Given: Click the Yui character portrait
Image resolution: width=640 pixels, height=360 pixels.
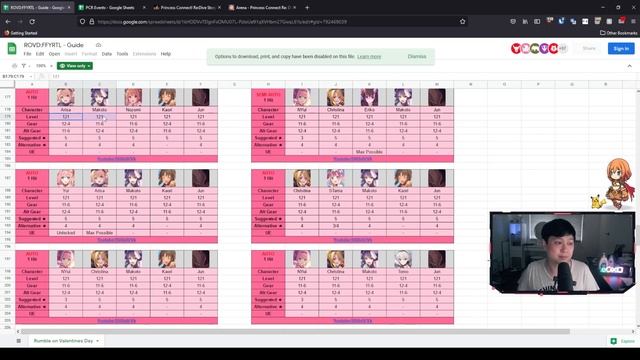Looking at the screenshot, I should coord(66,178).
